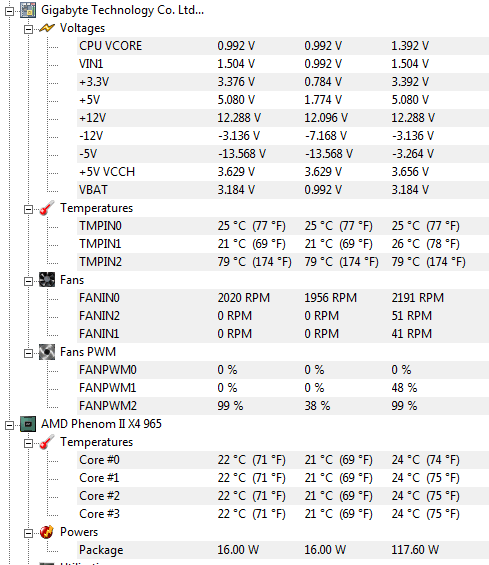Click the Voltages lightning bolt icon
Image resolution: width=489 pixels, height=565 pixels.
click(x=47, y=28)
